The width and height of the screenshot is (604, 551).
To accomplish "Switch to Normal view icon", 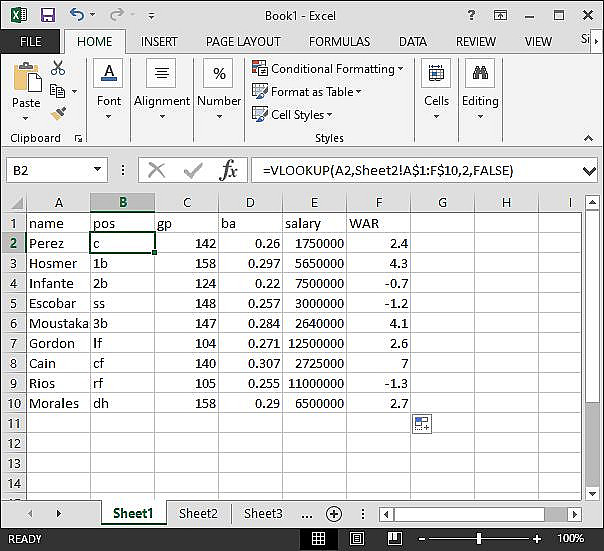I will 319,538.
